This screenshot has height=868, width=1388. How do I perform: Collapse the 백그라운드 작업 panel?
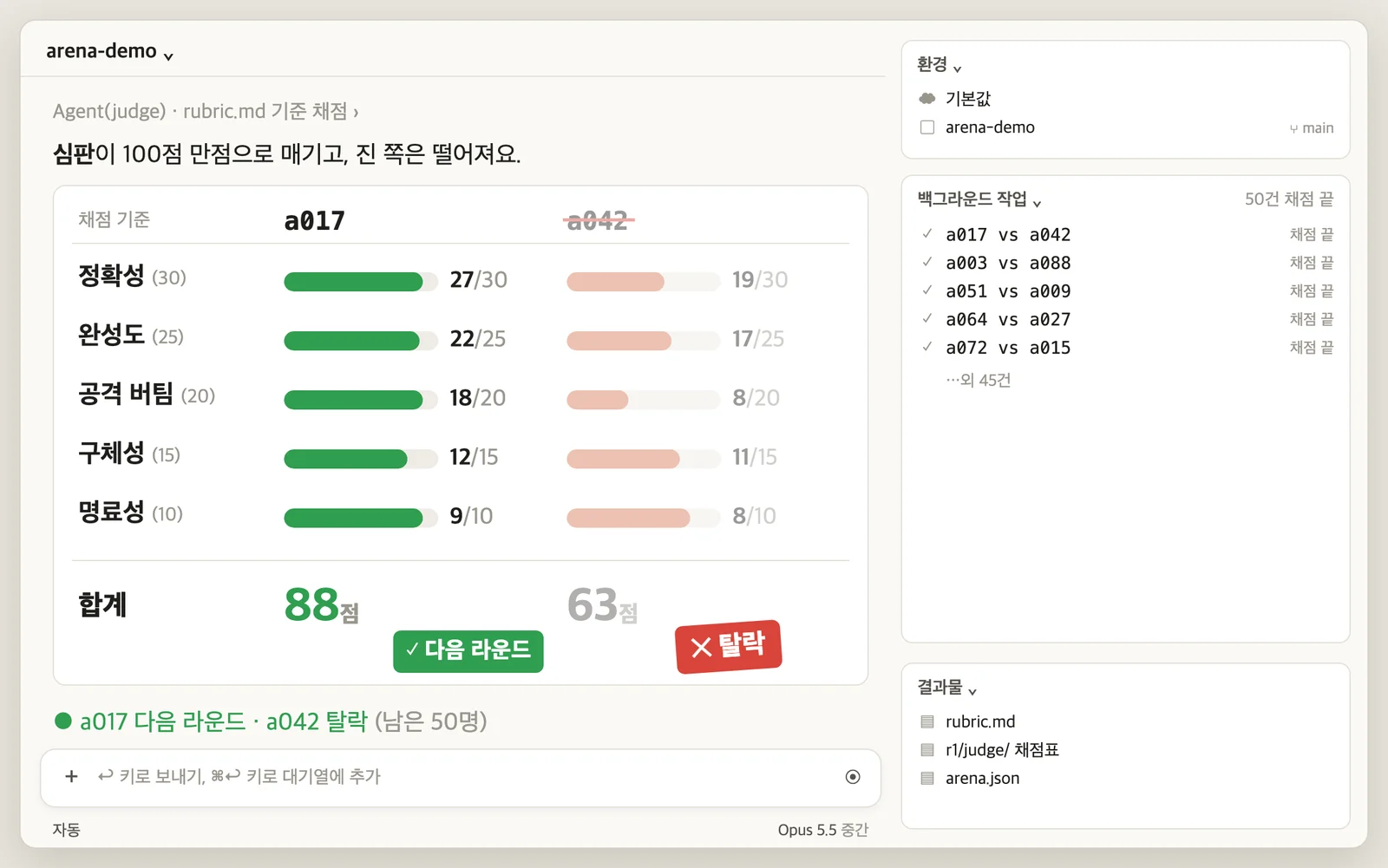(979, 199)
